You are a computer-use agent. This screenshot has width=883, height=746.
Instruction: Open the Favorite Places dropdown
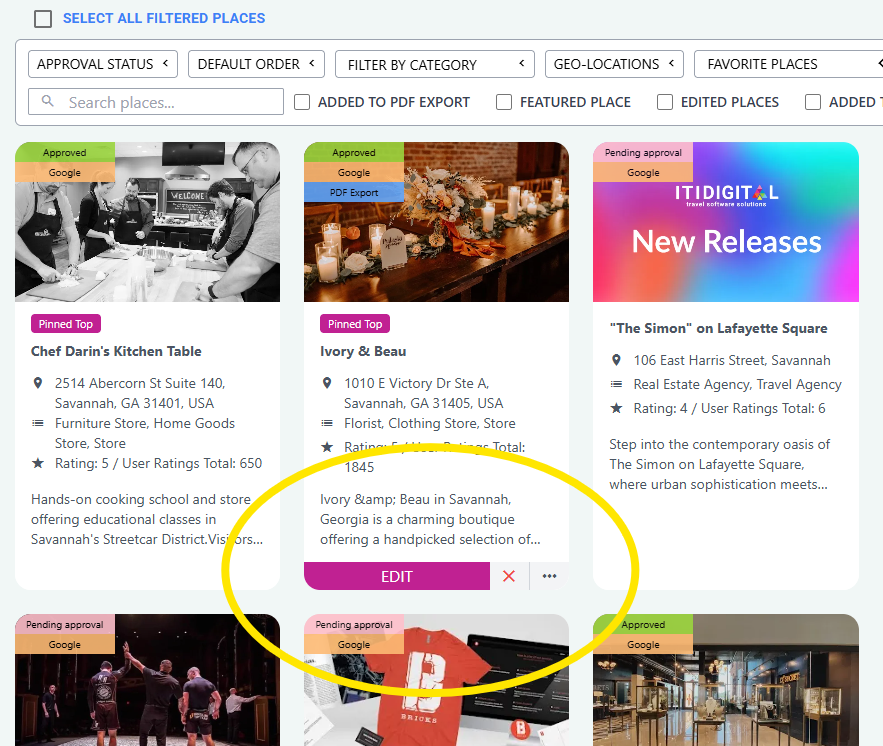point(788,64)
